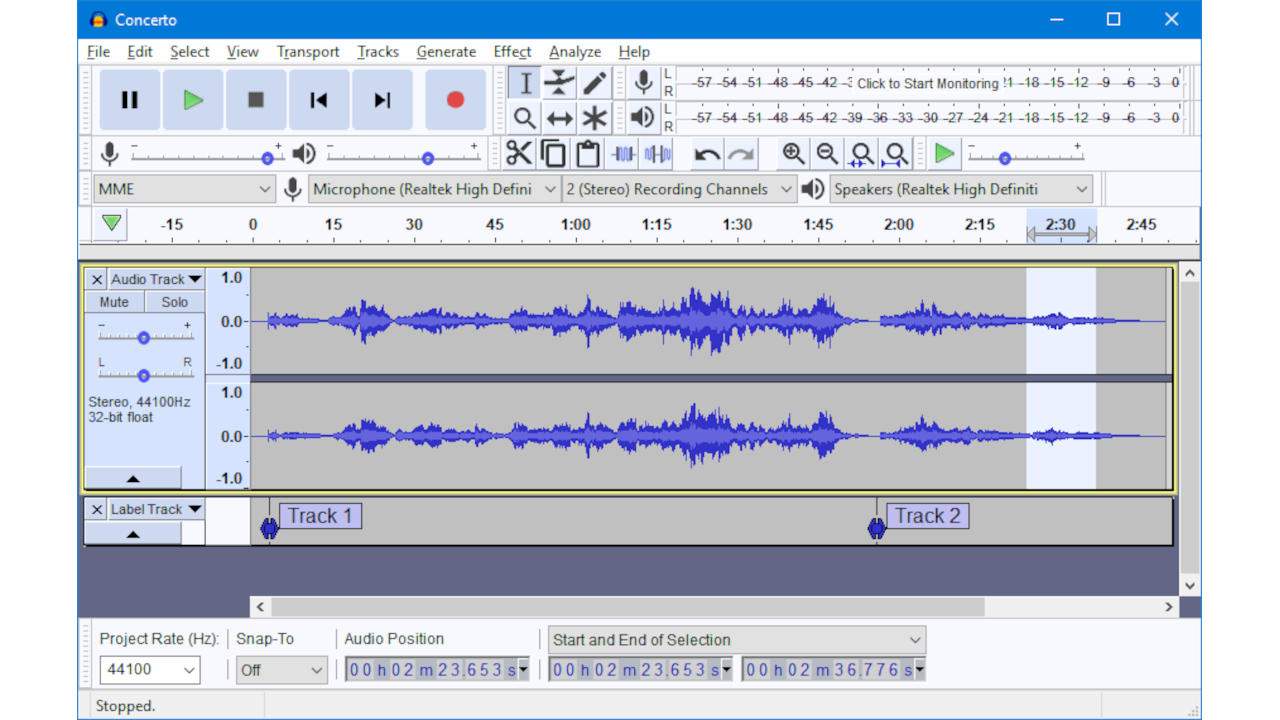
Task: Mute the Audio Track
Action: (114, 302)
